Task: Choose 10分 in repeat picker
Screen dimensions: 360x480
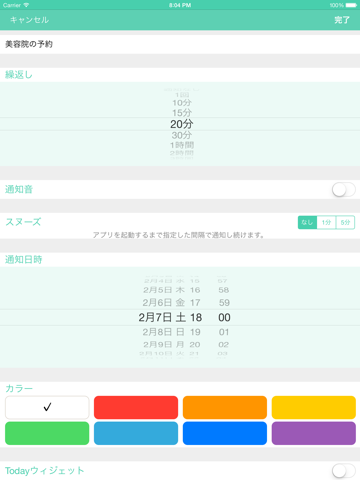Action: point(182,103)
